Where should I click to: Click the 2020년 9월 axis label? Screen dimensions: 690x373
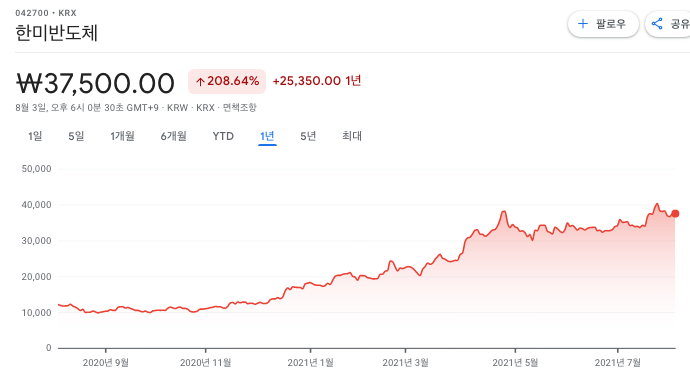(106, 363)
